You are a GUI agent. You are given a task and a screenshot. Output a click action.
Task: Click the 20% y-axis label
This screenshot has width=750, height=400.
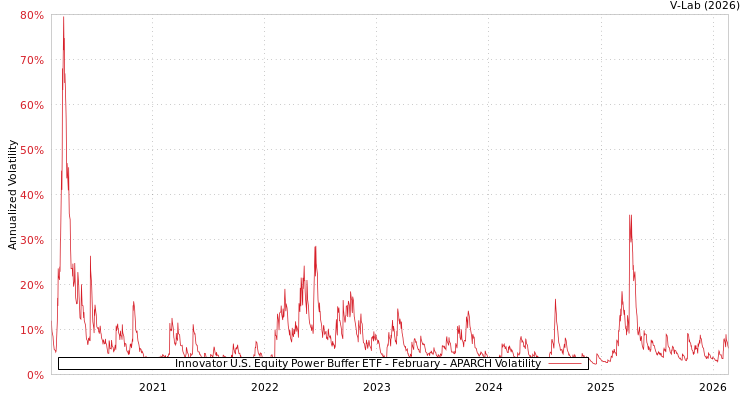tap(32, 285)
